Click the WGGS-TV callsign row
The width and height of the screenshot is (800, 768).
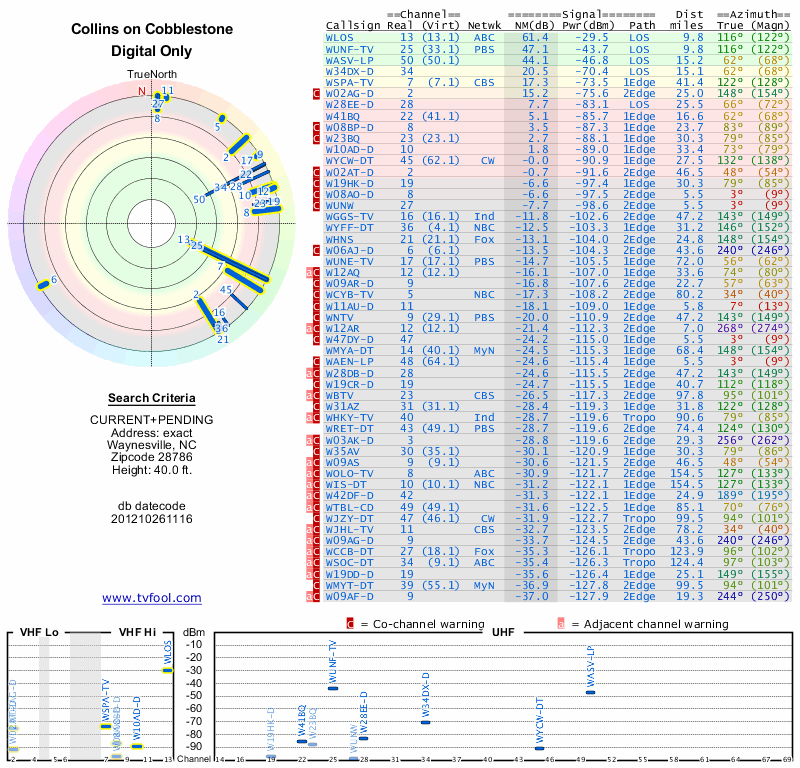click(558, 216)
